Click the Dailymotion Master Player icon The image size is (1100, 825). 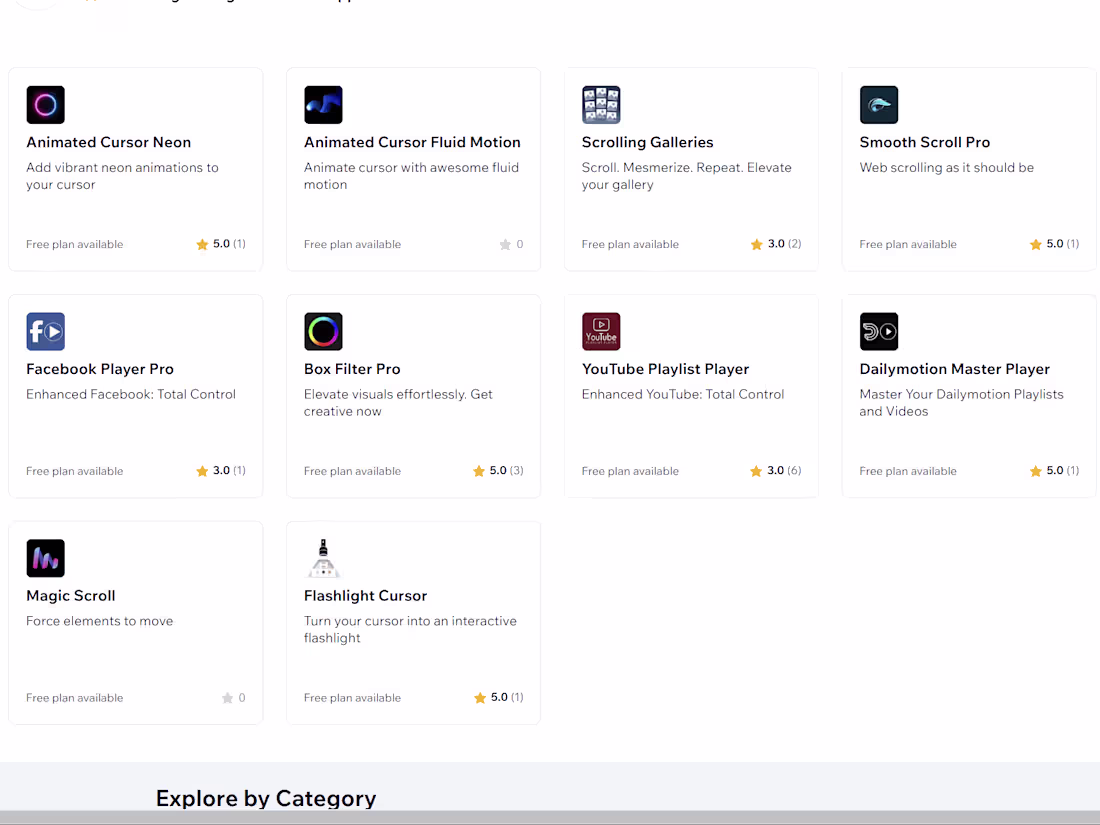pos(879,331)
